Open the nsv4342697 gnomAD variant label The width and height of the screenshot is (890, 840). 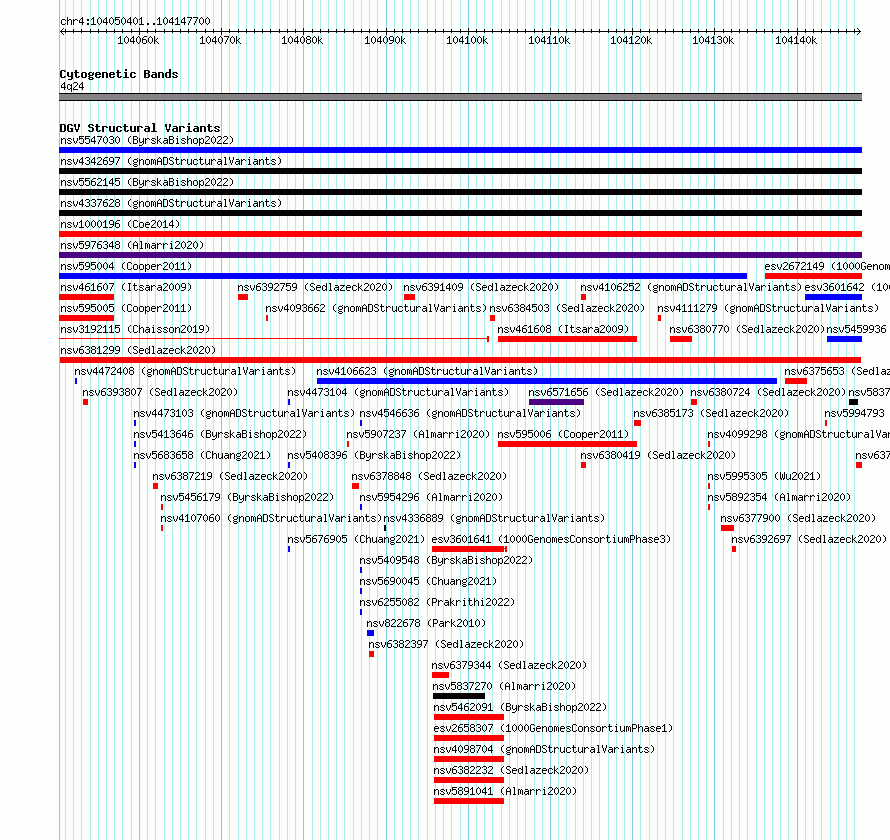(x=171, y=161)
